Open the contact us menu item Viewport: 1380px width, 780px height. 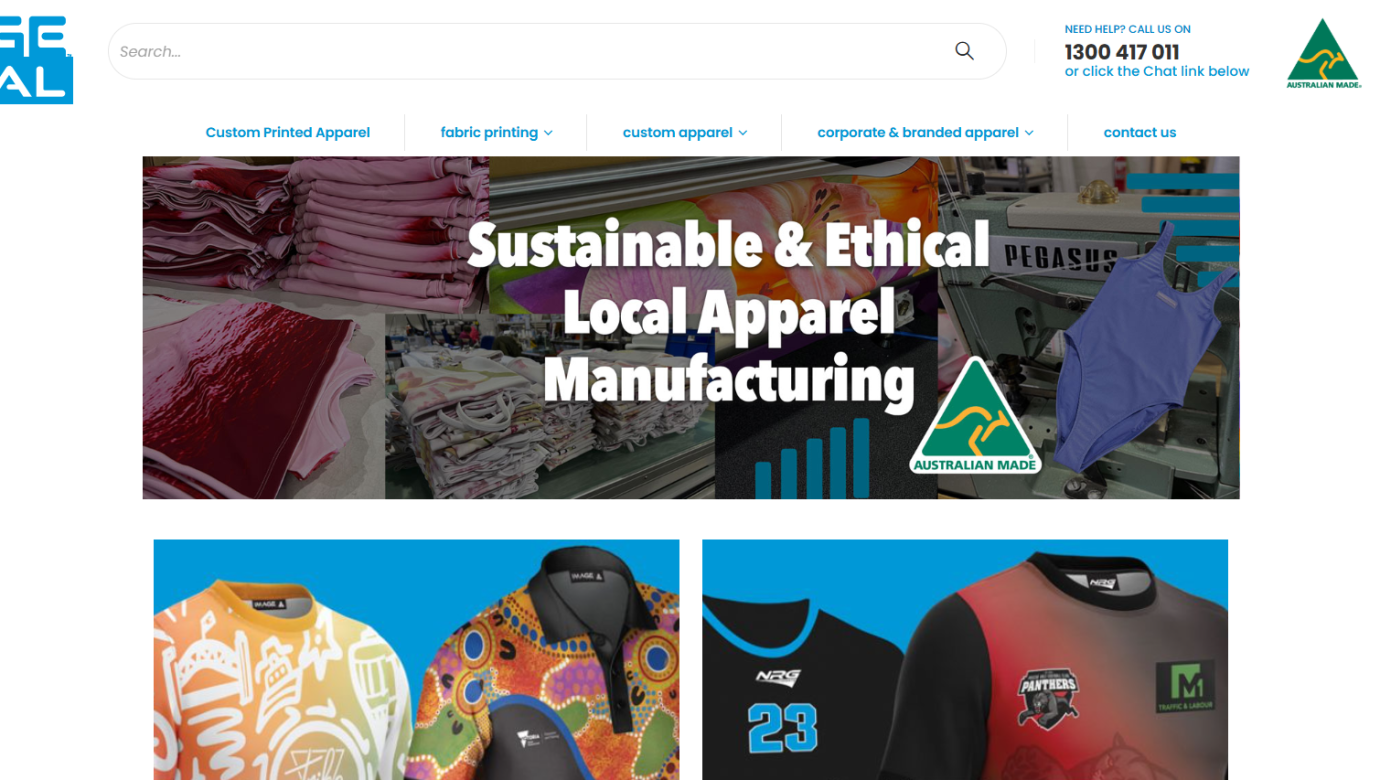(x=1139, y=132)
